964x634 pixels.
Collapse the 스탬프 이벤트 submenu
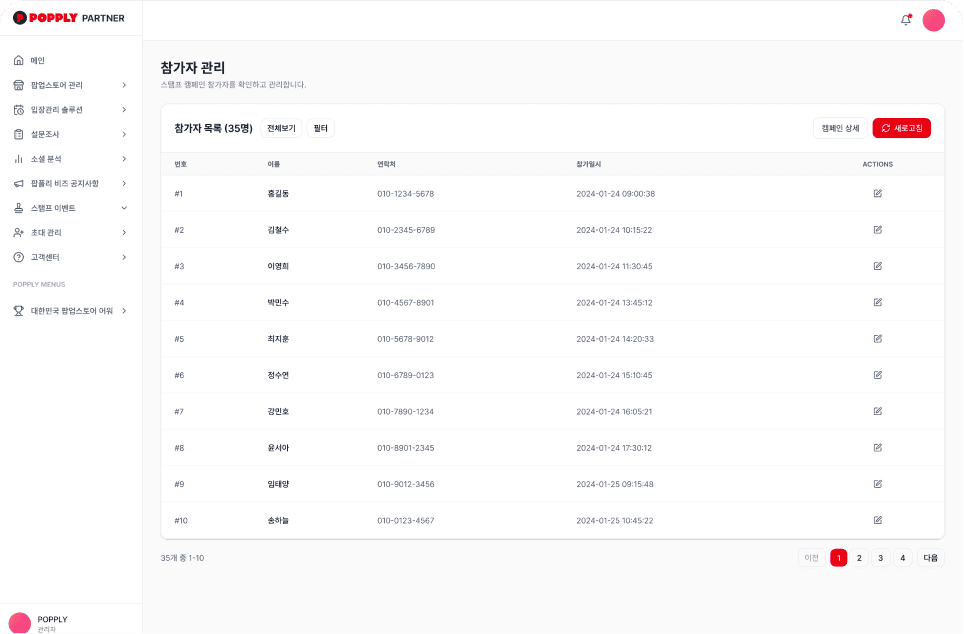tap(124, 207)
